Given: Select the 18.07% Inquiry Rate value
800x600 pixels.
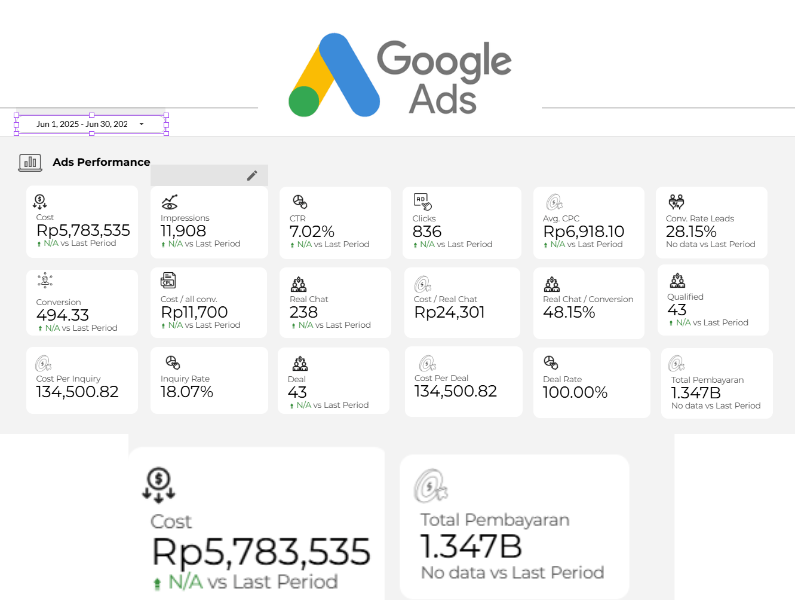Looking at the screenshot, I should coord(187,392).
